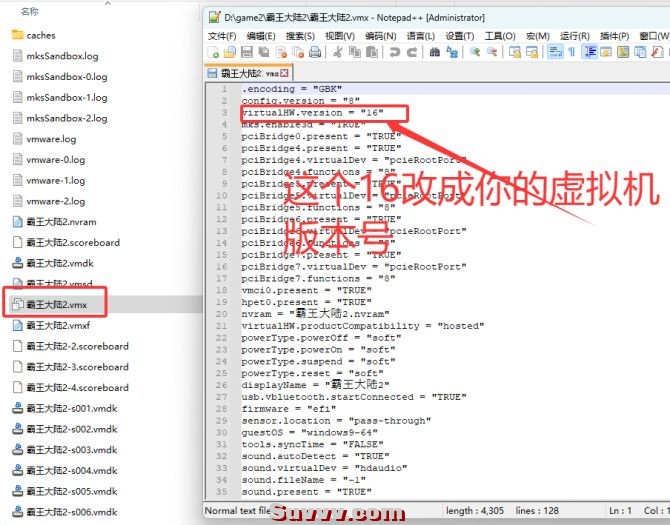Open the 宏(M) menu

pyautogui.click(x=538, y=36)
